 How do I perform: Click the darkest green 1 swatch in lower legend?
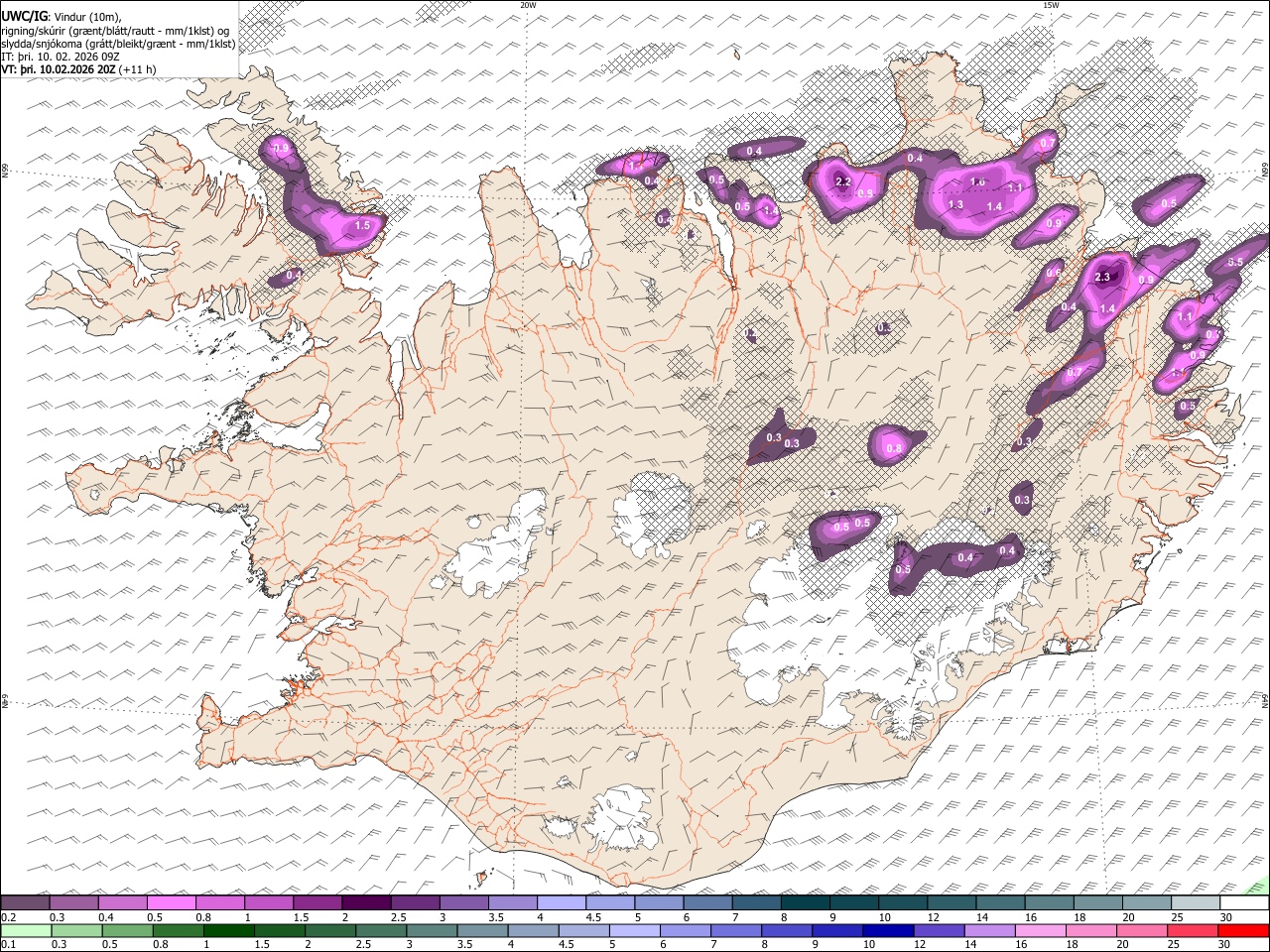click(x=229, y=930)
